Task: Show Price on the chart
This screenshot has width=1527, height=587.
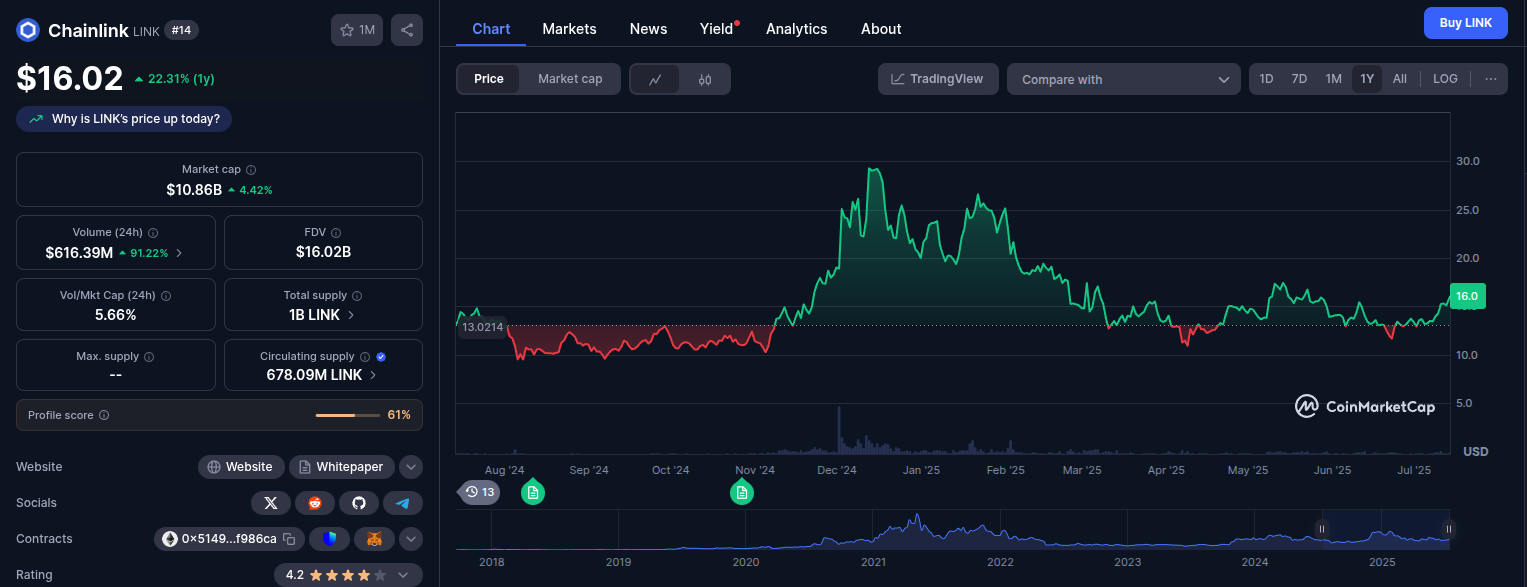Action: (x=489, y=79)
